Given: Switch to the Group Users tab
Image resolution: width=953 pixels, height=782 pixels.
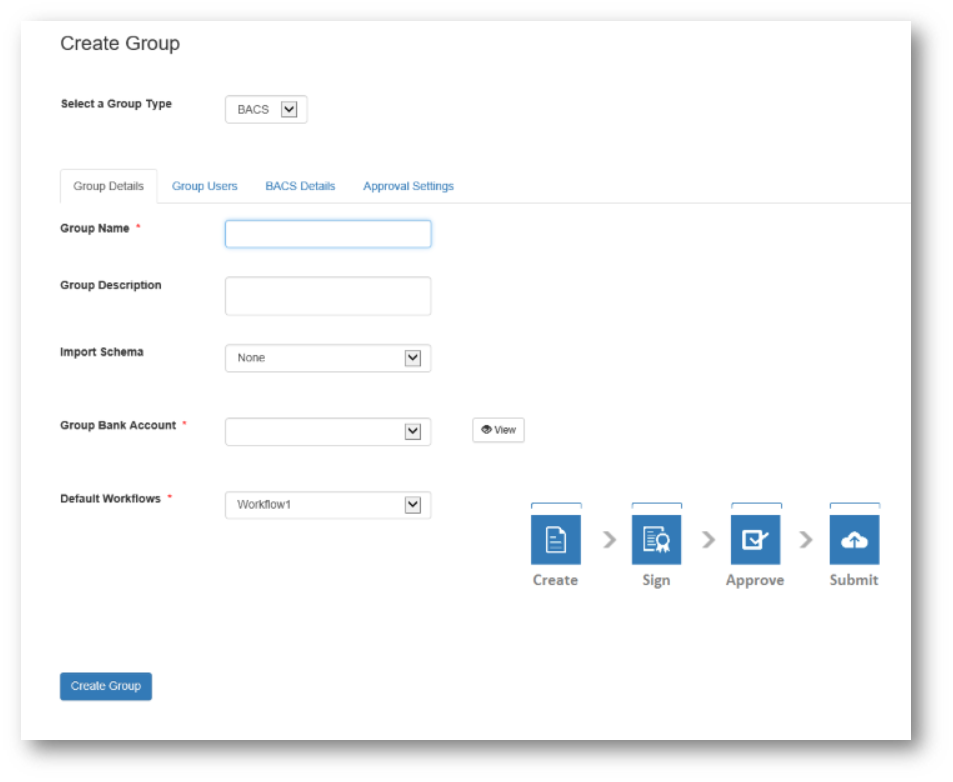Looking at the screenshot, I should pos(204,186).
